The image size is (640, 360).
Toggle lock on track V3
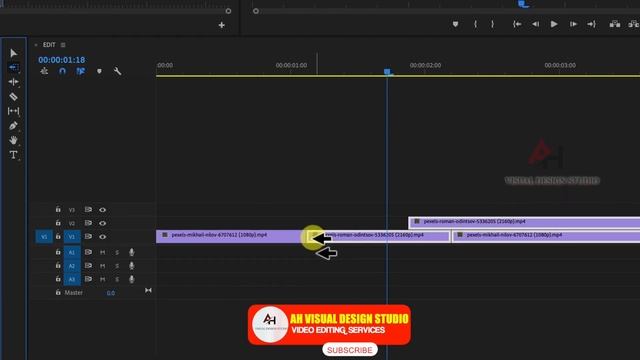coord(58,209)
